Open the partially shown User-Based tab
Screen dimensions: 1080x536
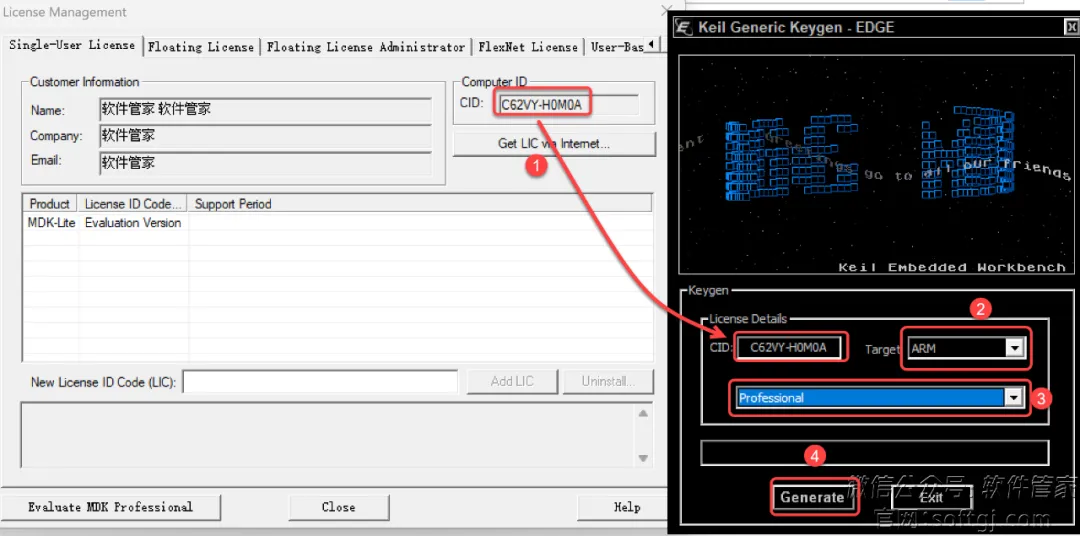[x=616, y=47]
